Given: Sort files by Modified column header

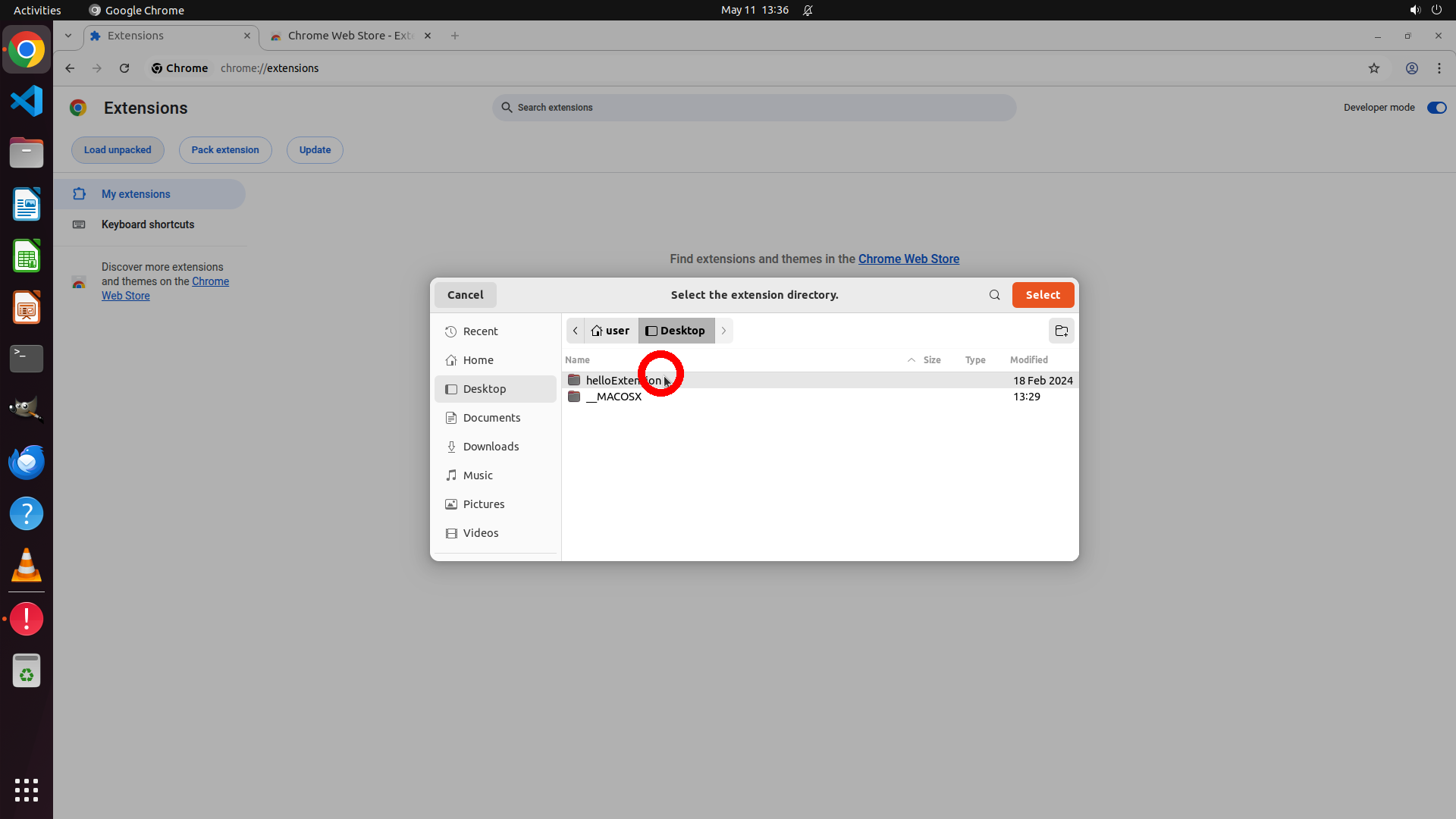Looking at the screenshot, I should (1028, 360).
